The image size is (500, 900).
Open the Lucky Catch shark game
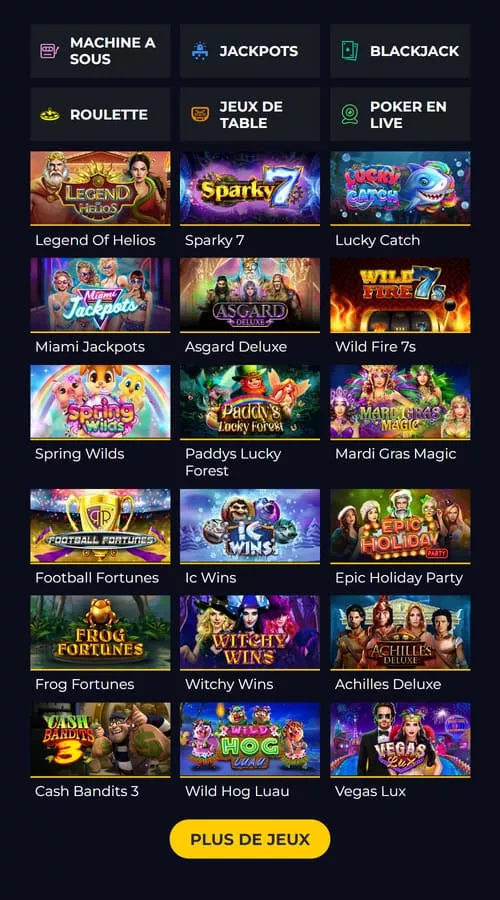point(400,188)
